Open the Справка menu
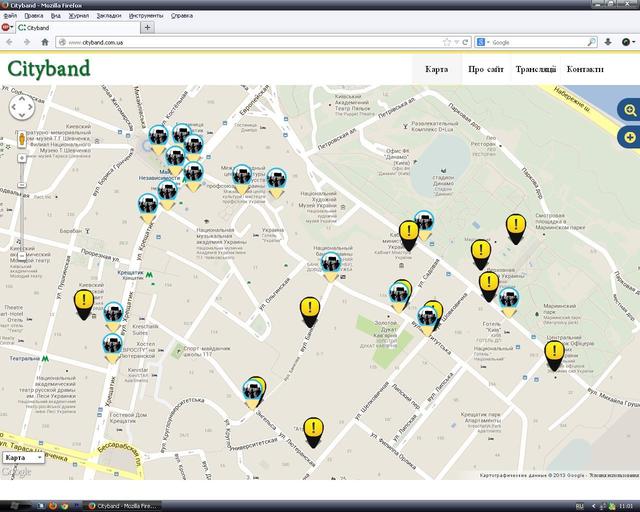This screenshot has width=640, height=512. 182,16
